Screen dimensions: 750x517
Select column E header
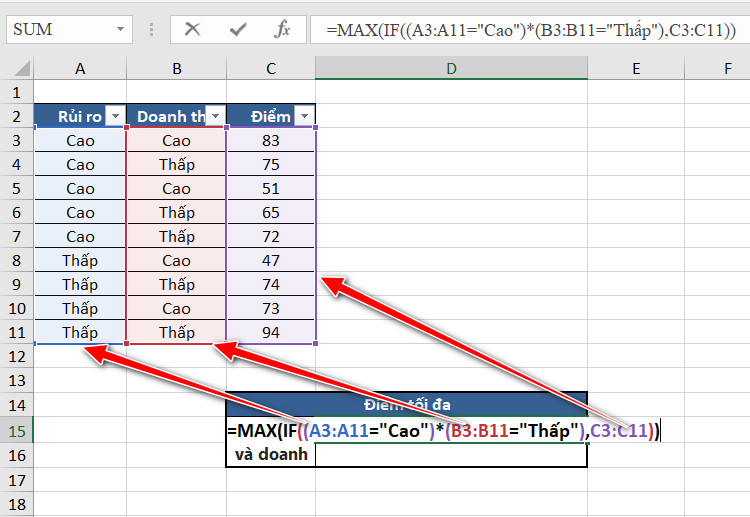click(x=636, y=68)
